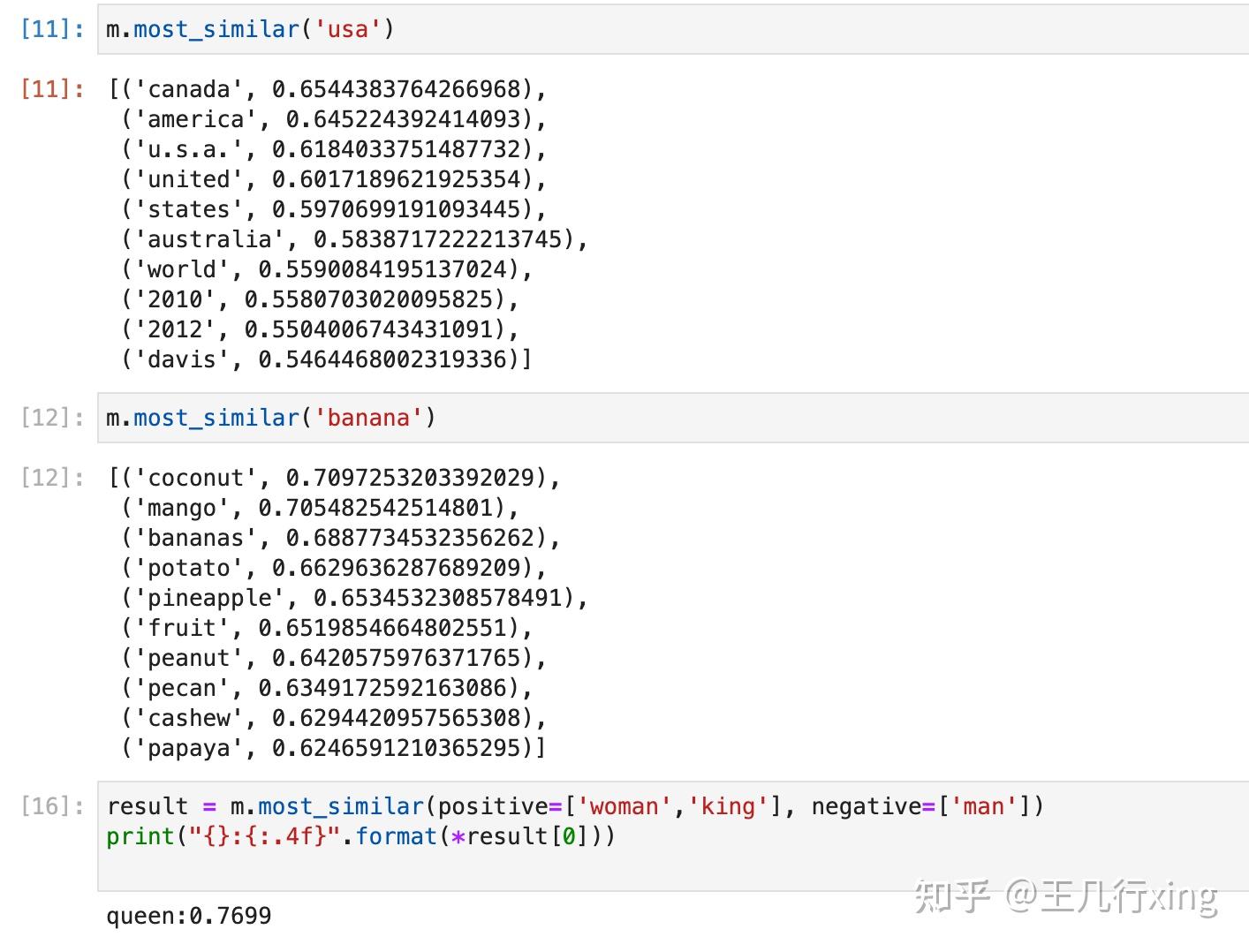1249x952 pixels.
Task: Click the blue [11] input prompt
Action: coord(52,29)
